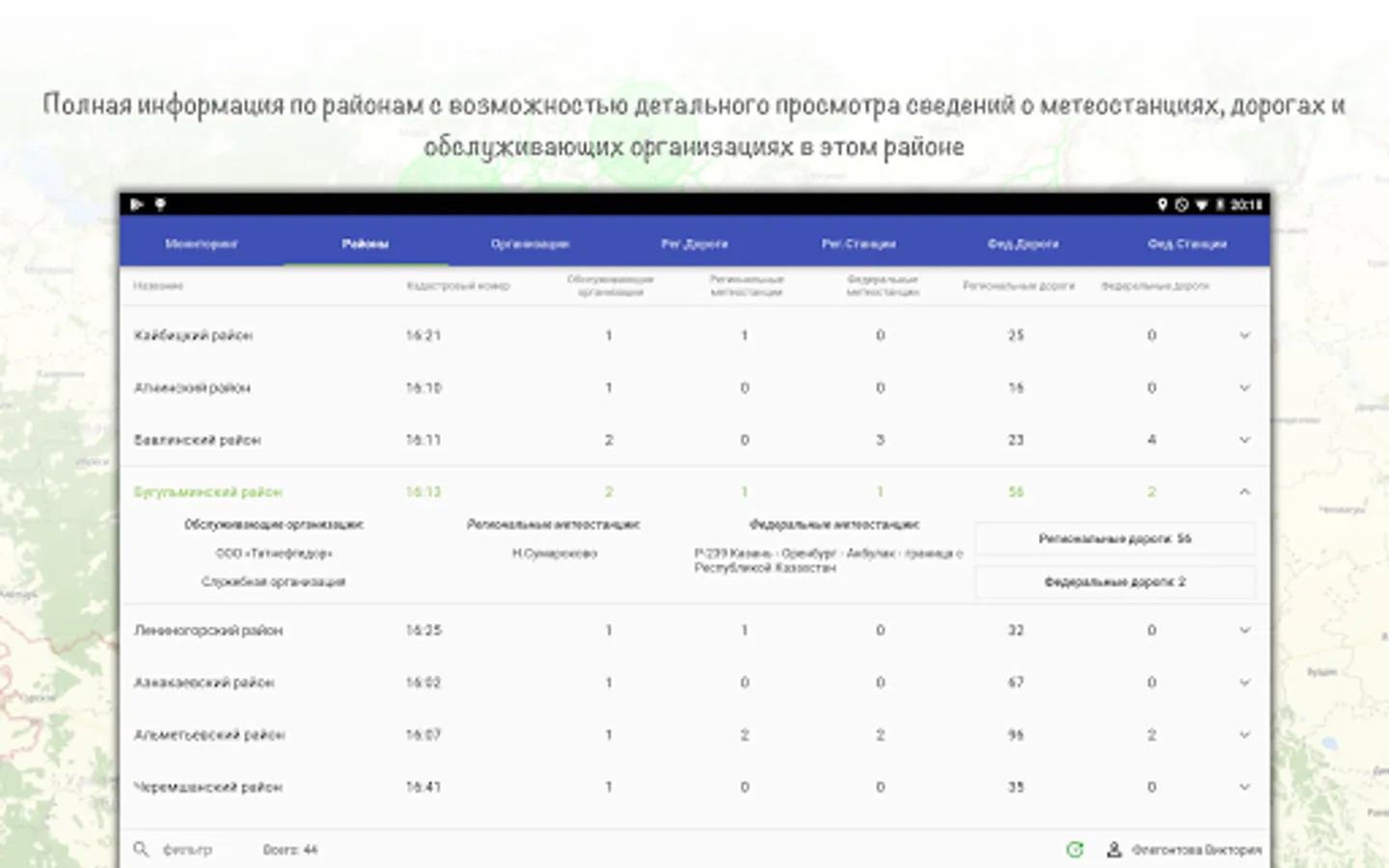1389x868 pixels.
Task: Click the green refresh icon
Action: click(1075, 850)
